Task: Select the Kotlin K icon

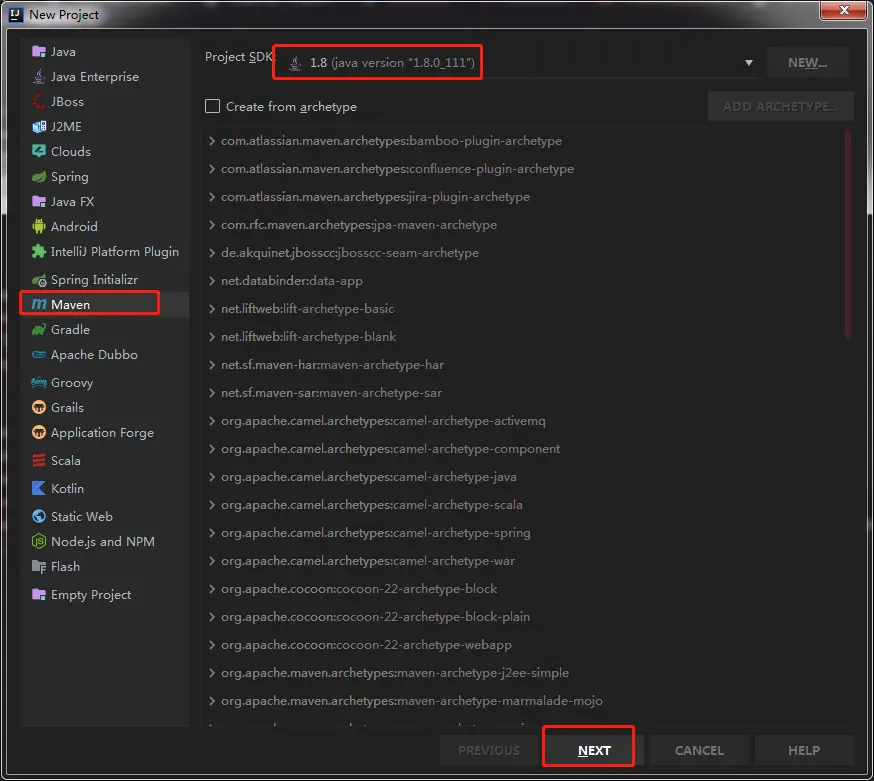Action: click(38, 488)
